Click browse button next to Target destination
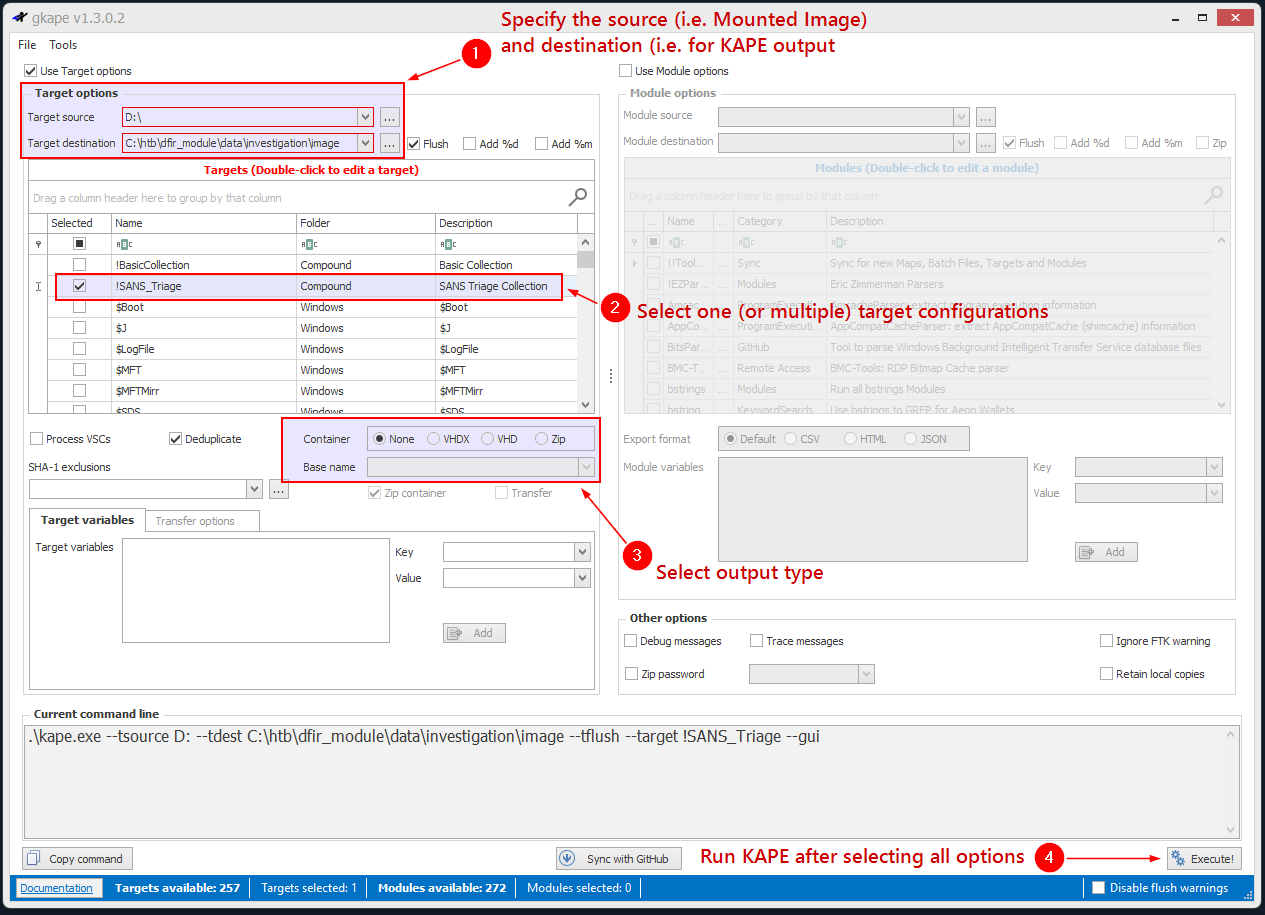The height and width of the screenshot is (915, 1265). pyautogui.click(x=390, y=143)
